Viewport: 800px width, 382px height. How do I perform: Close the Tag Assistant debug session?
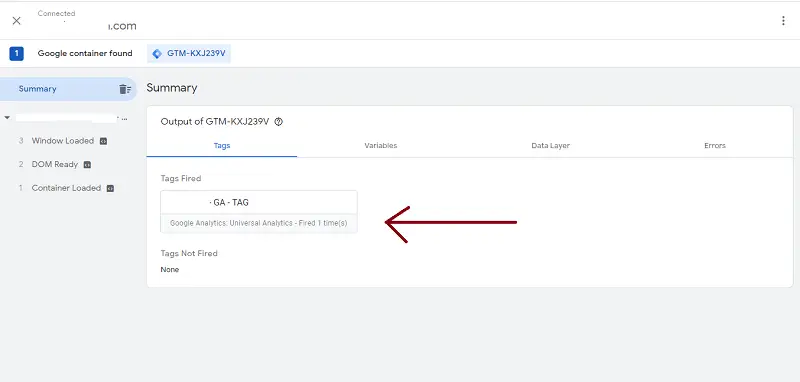[16, 21]
